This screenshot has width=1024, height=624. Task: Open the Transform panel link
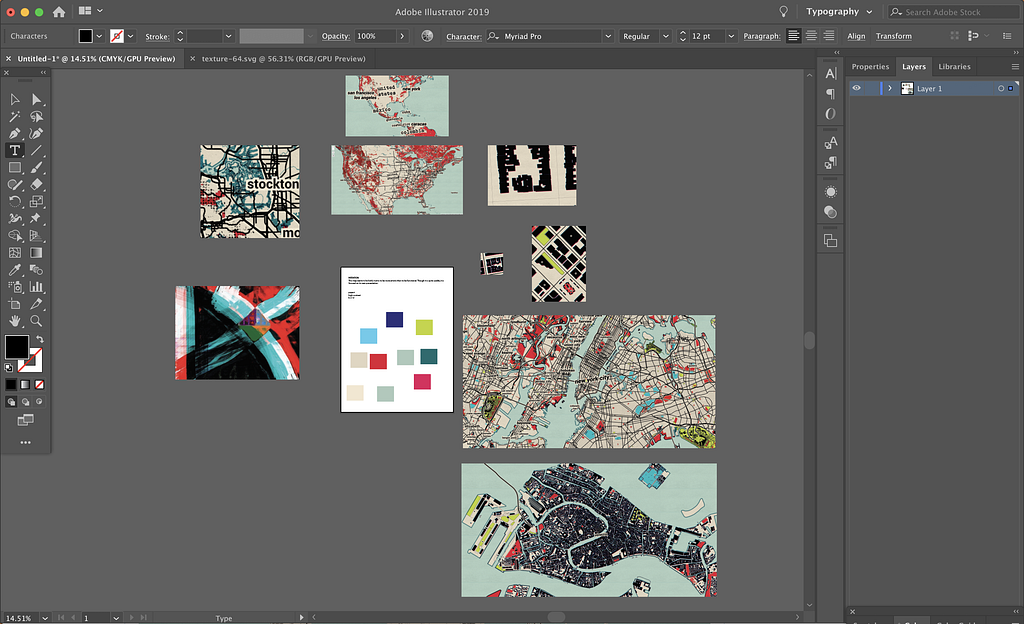tap(893, 36)
